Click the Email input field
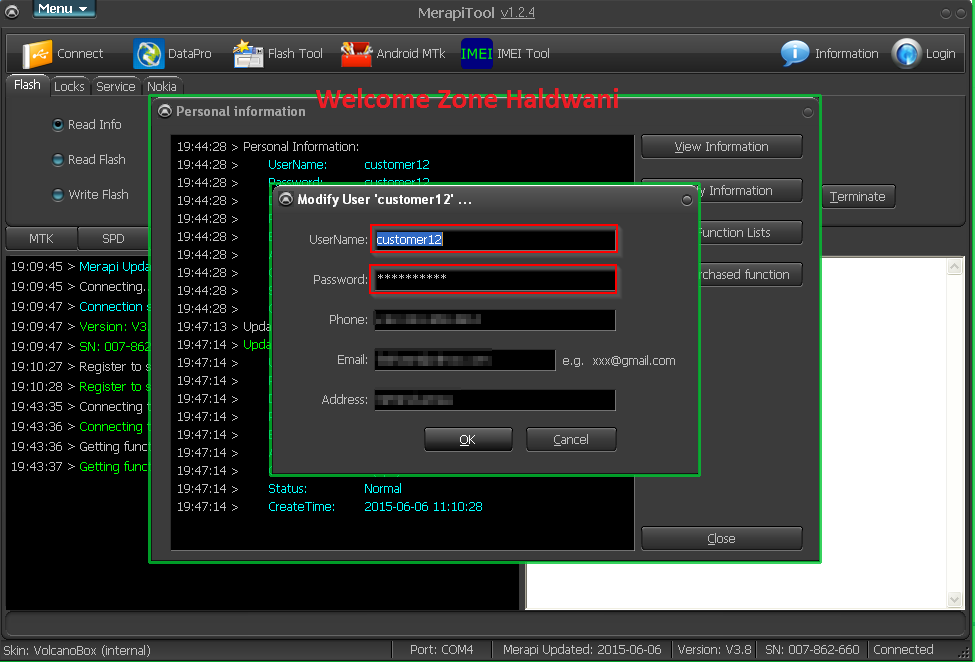Viewport: 975px width, 662px height. click(x=464, y=360)
